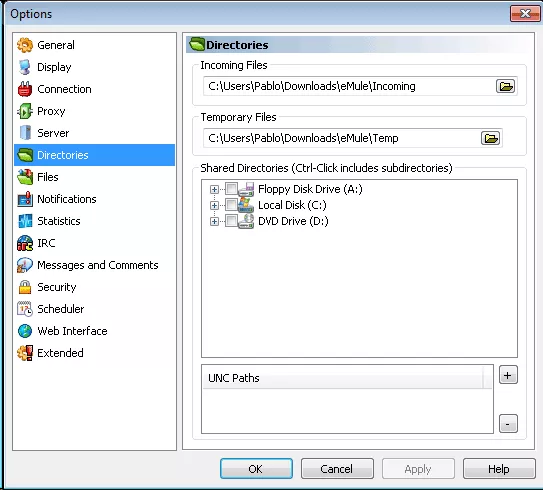
Task: Check the DVD Drive (D:) checkbox
Action: 231,221
